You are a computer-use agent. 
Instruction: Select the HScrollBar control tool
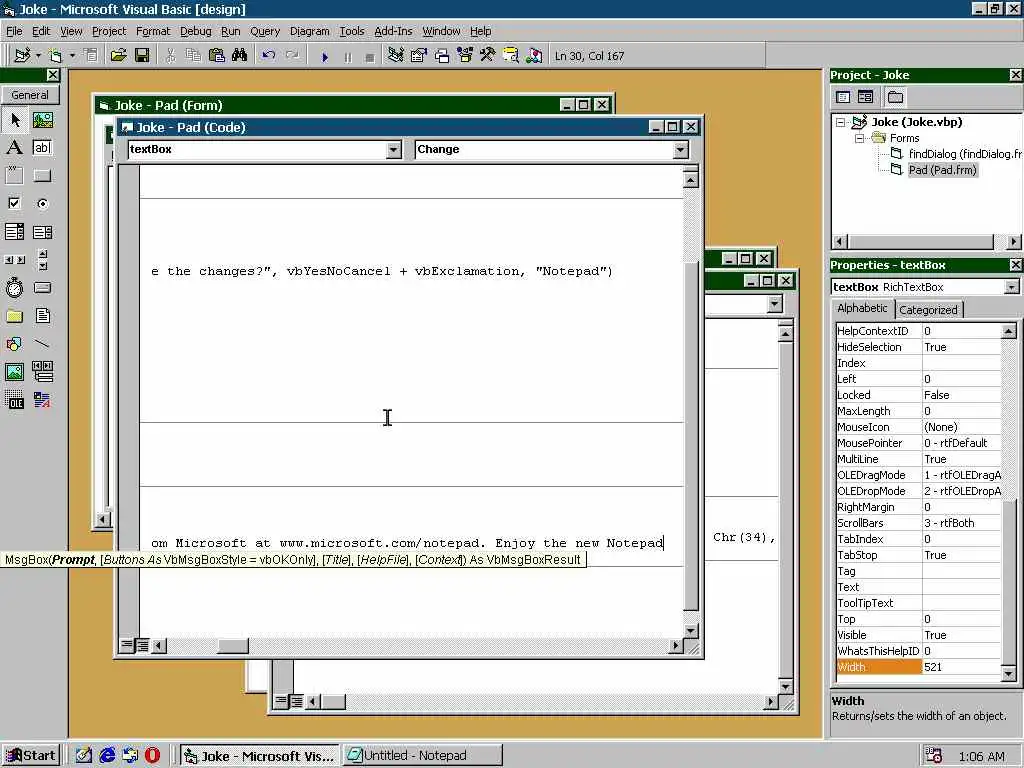14,260
